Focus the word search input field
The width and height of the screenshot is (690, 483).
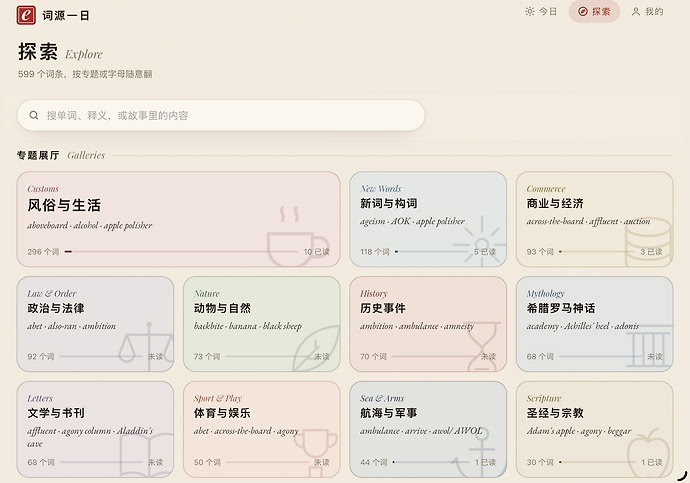pyautogui.click(x=221, y=115)
